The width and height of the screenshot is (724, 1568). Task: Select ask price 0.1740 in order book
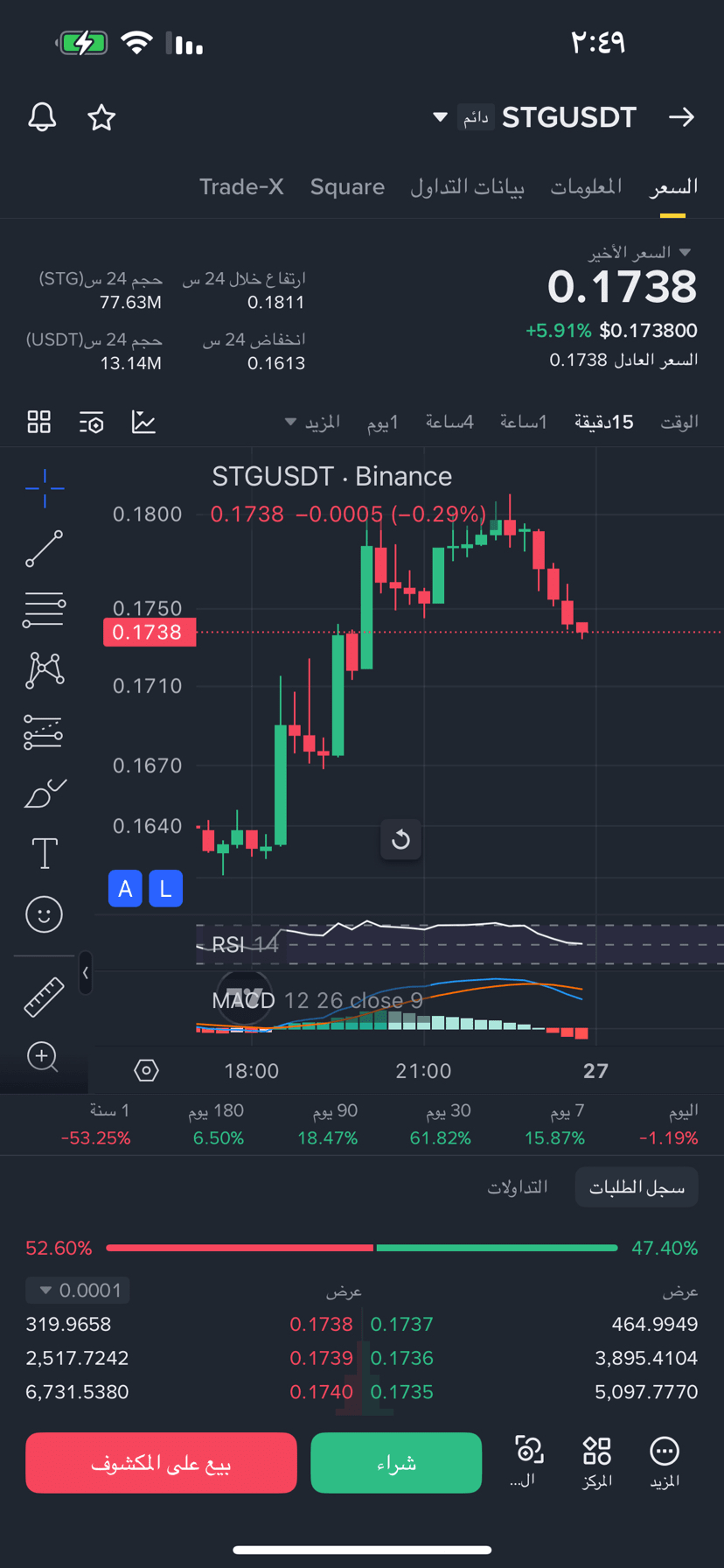coord(321,1391)
